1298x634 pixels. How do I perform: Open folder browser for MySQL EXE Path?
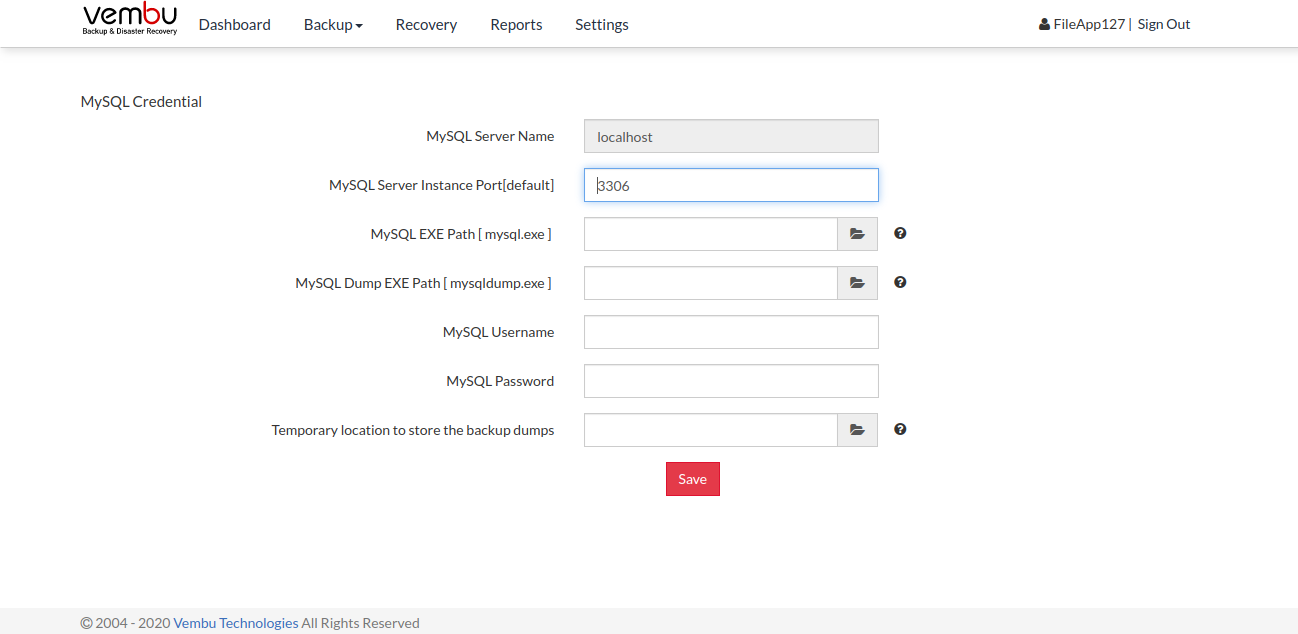click(857, 234)
